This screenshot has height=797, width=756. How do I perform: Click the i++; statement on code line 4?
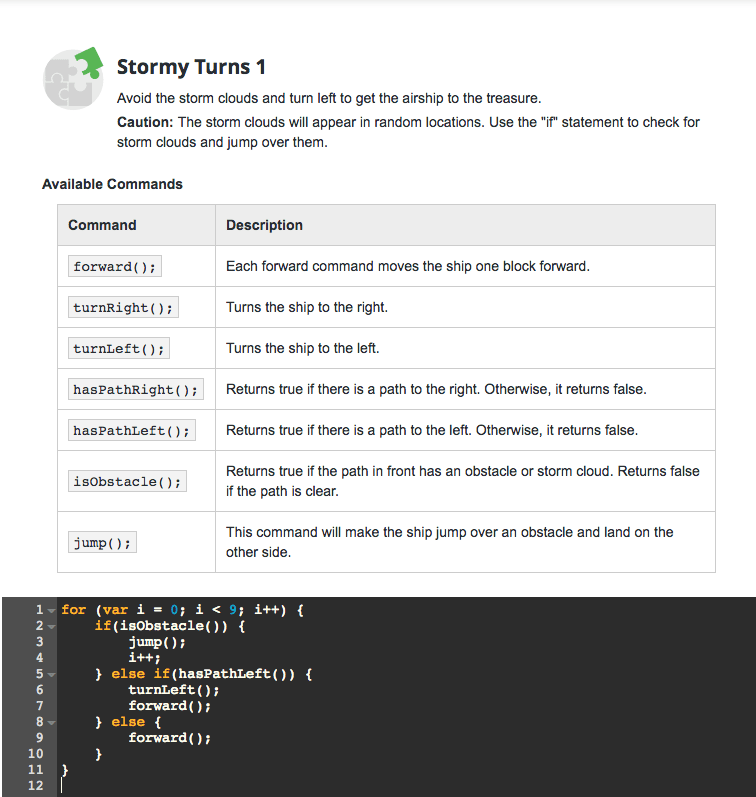144,658
